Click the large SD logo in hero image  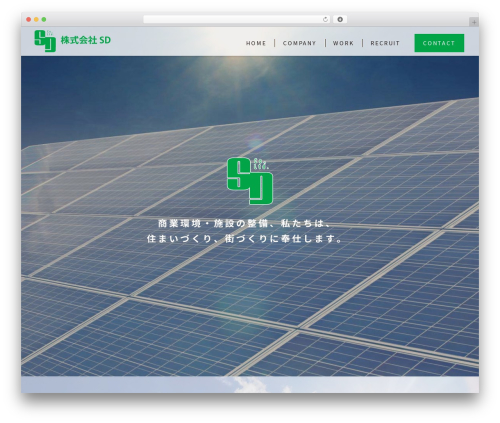(250, 181)
